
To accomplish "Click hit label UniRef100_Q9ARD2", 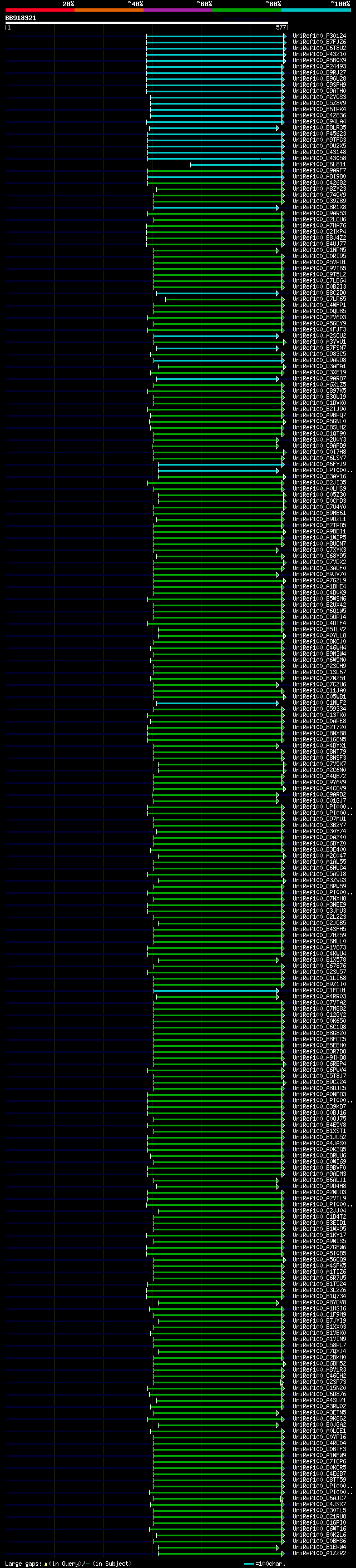I will (x=319, y=795).
